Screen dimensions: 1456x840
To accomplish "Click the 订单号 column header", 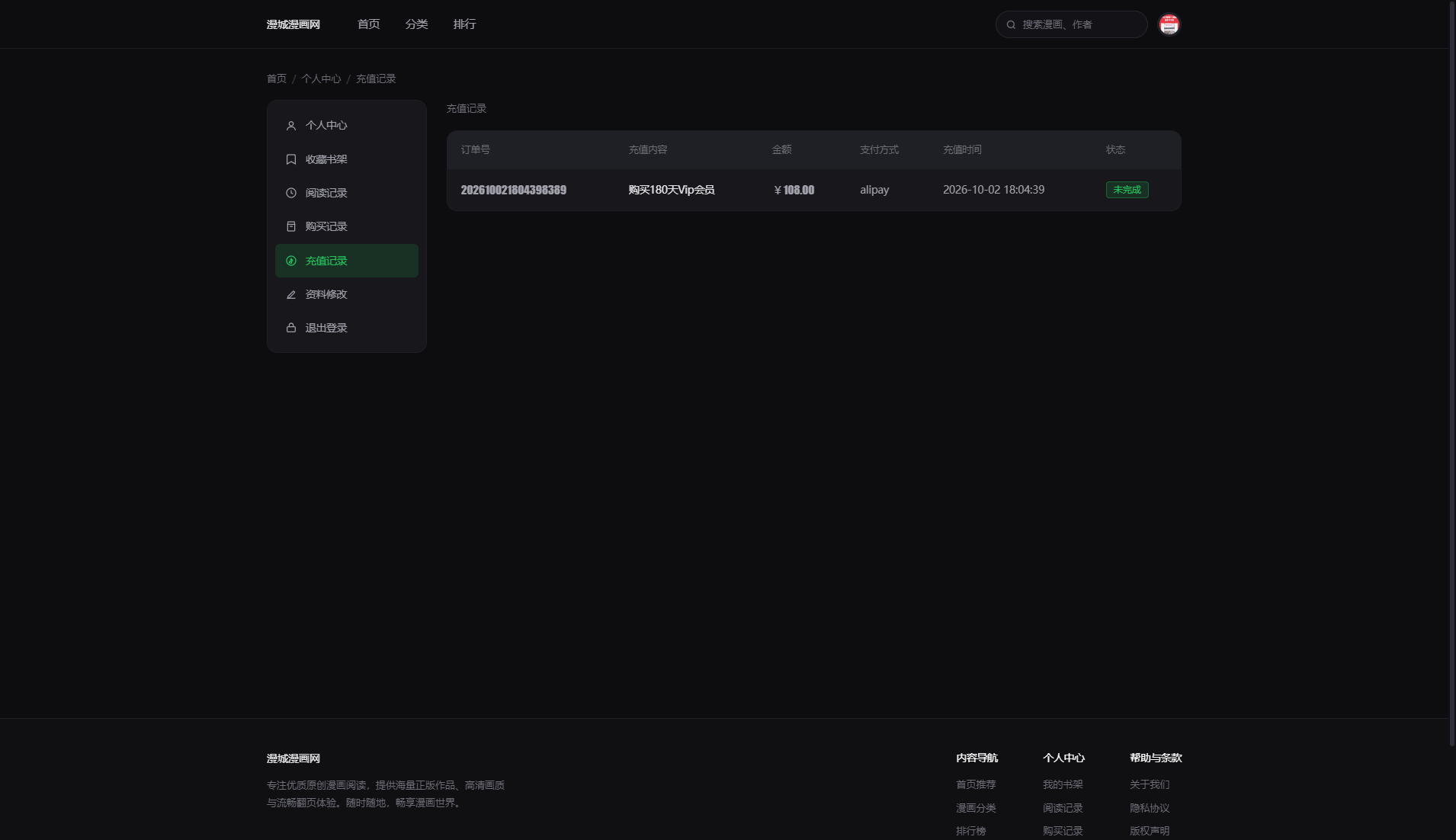I will tap(476, 149).
